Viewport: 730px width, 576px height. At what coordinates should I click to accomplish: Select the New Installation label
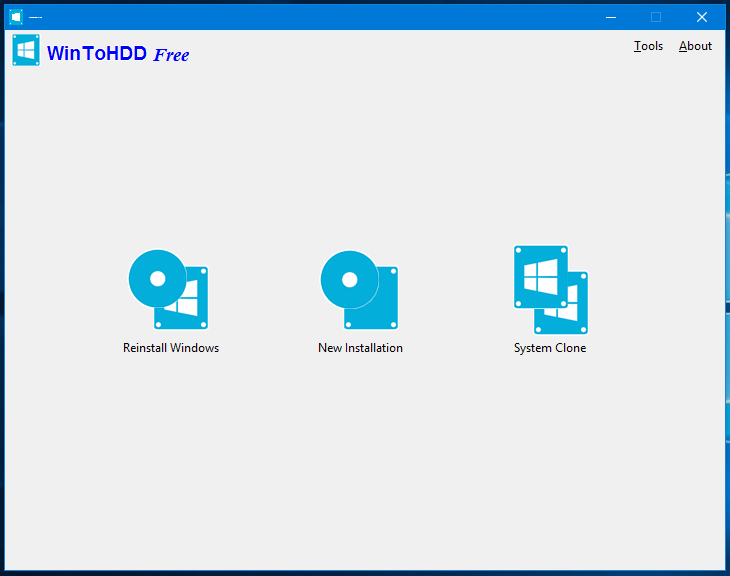click(x=360, y=348)
